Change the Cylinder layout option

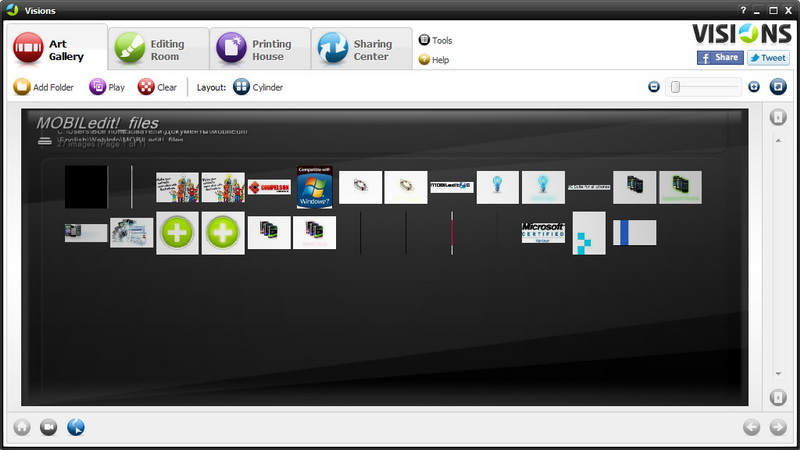tap(258, 87)
